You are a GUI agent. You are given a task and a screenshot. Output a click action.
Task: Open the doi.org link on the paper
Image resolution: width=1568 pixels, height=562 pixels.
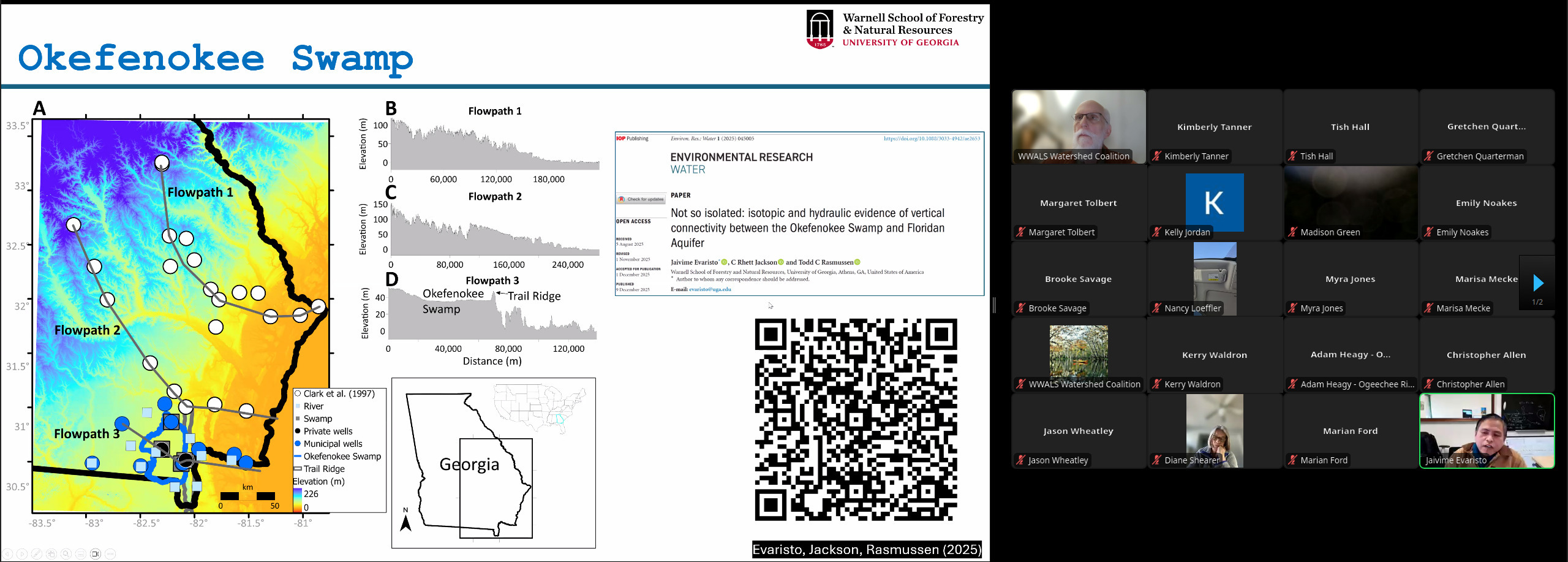tap(931, 139)
